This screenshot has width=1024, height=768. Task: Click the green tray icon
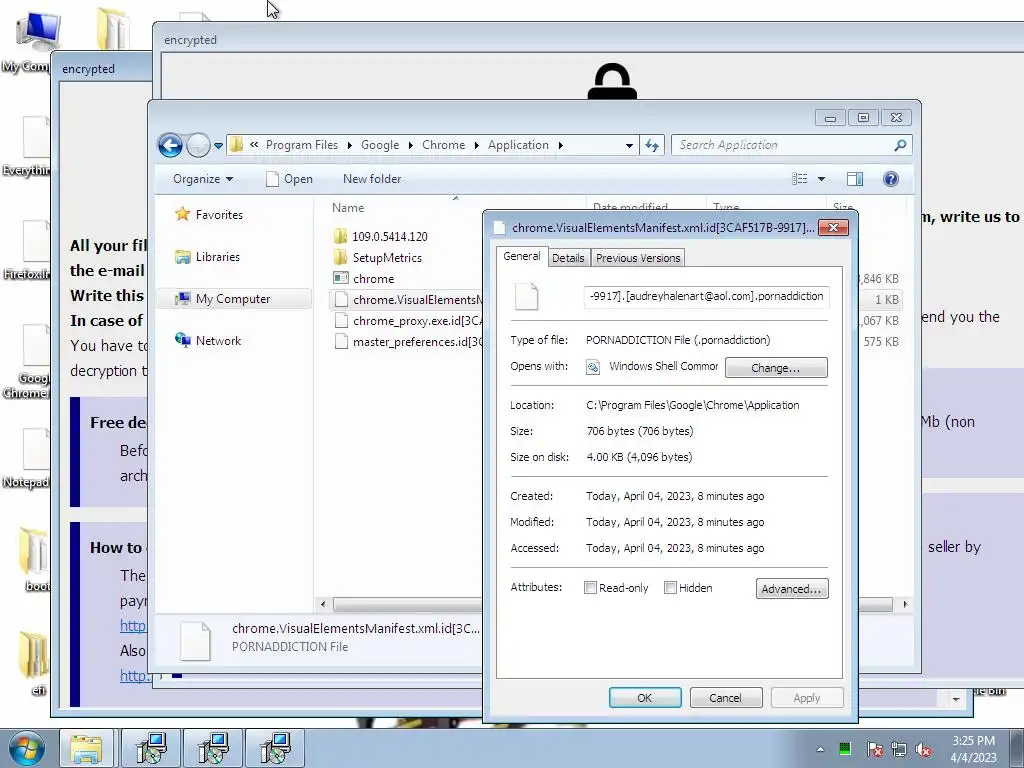click(844, 749)
